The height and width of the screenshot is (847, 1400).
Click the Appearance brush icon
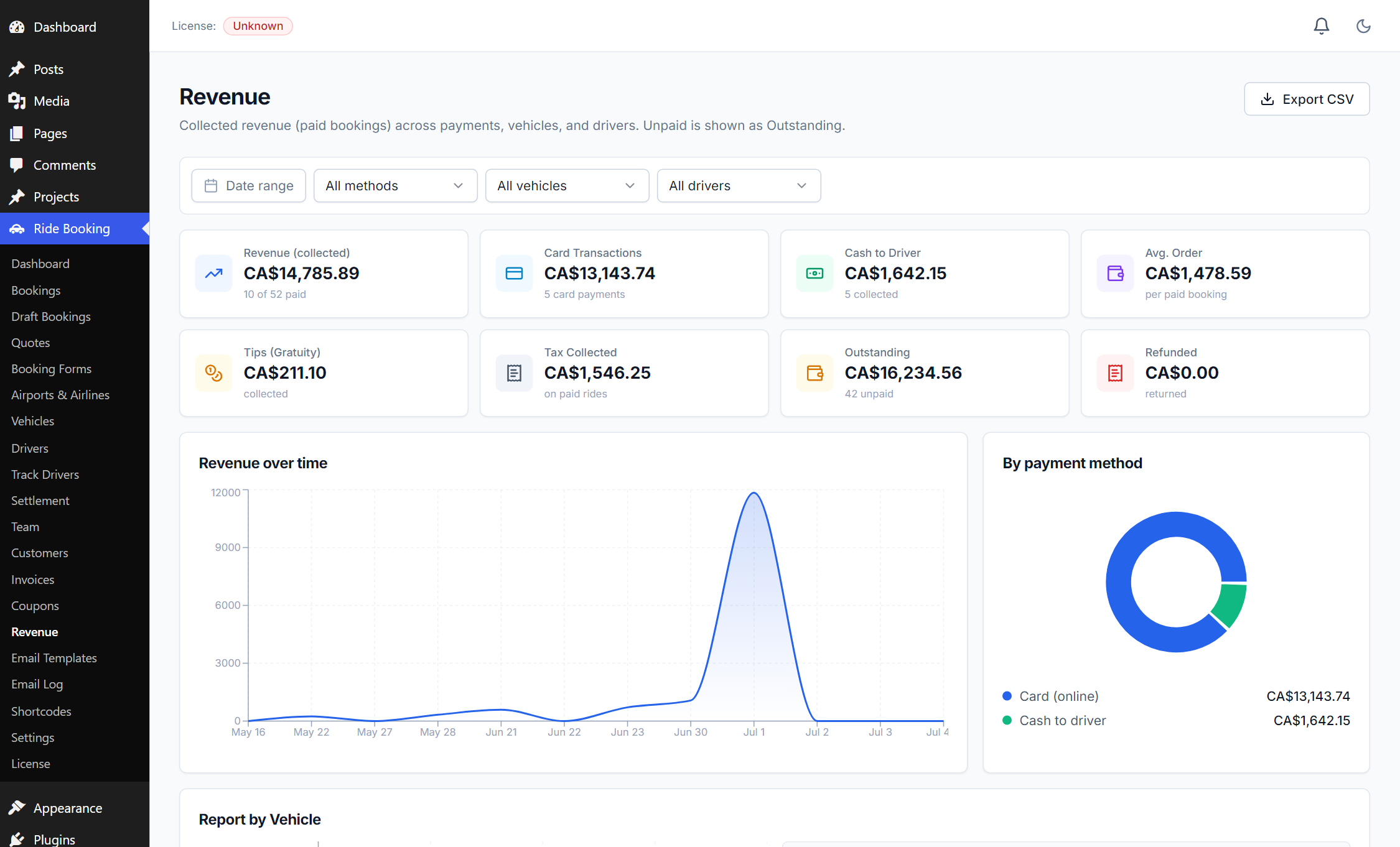tap(17, 808)
